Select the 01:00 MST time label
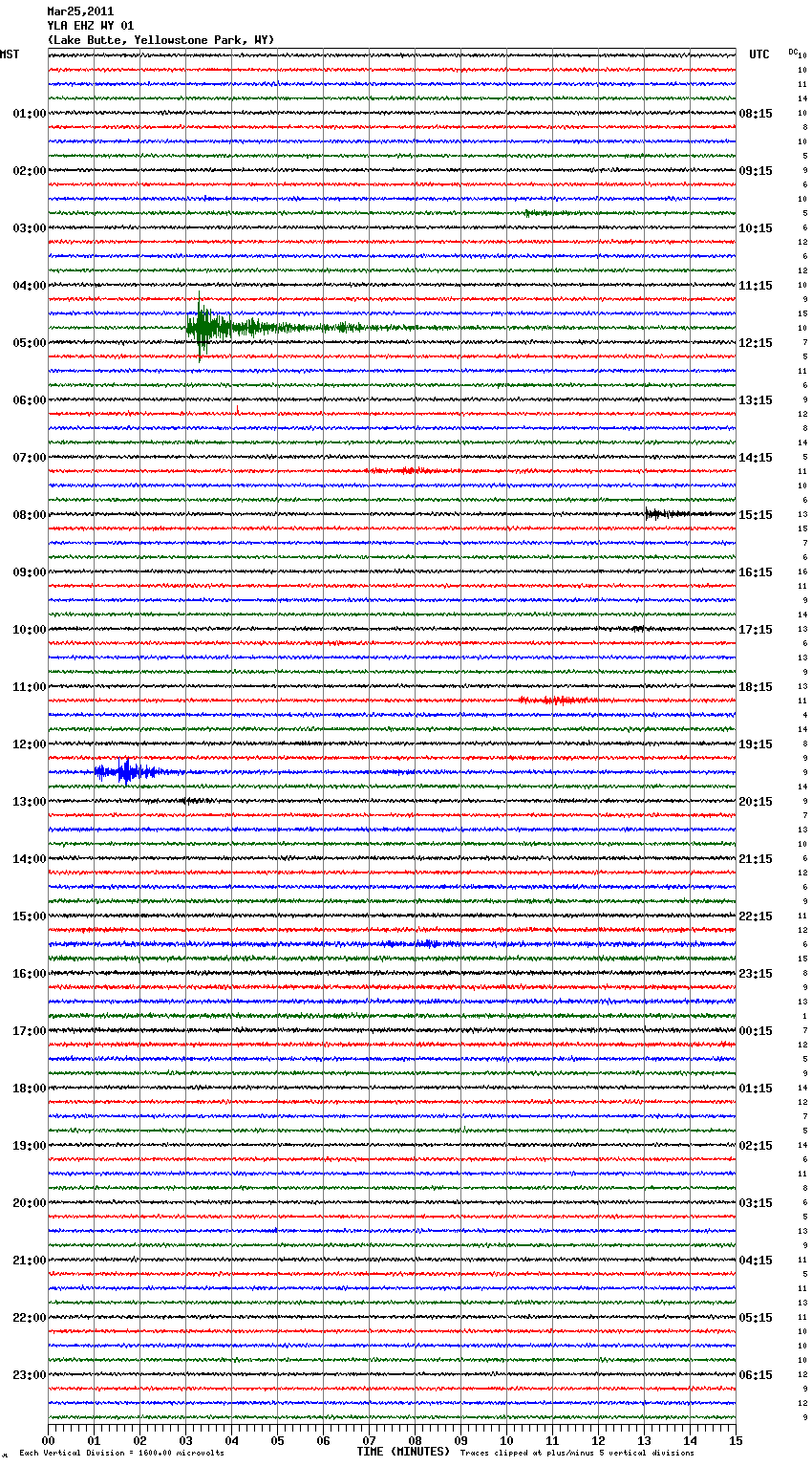The width and height of the screenshot is (812, 1466). coord(30,114)
